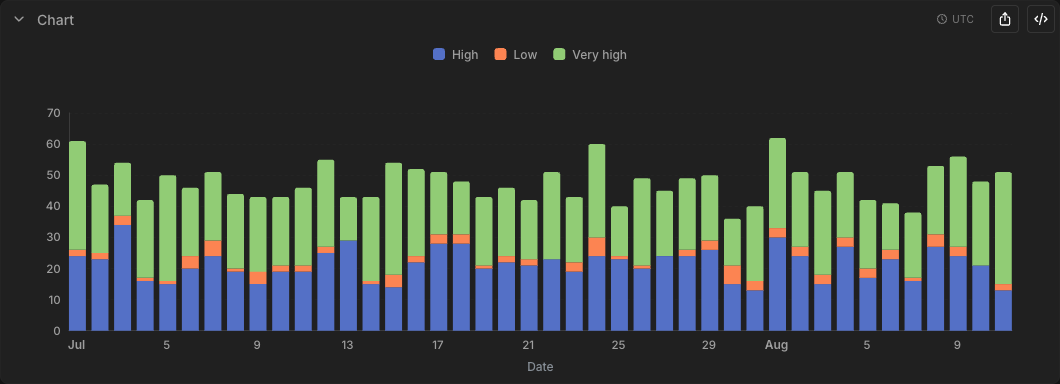Click the 70 y-axis label
This screenshot has width=1060, height=384.
point(53,113)
